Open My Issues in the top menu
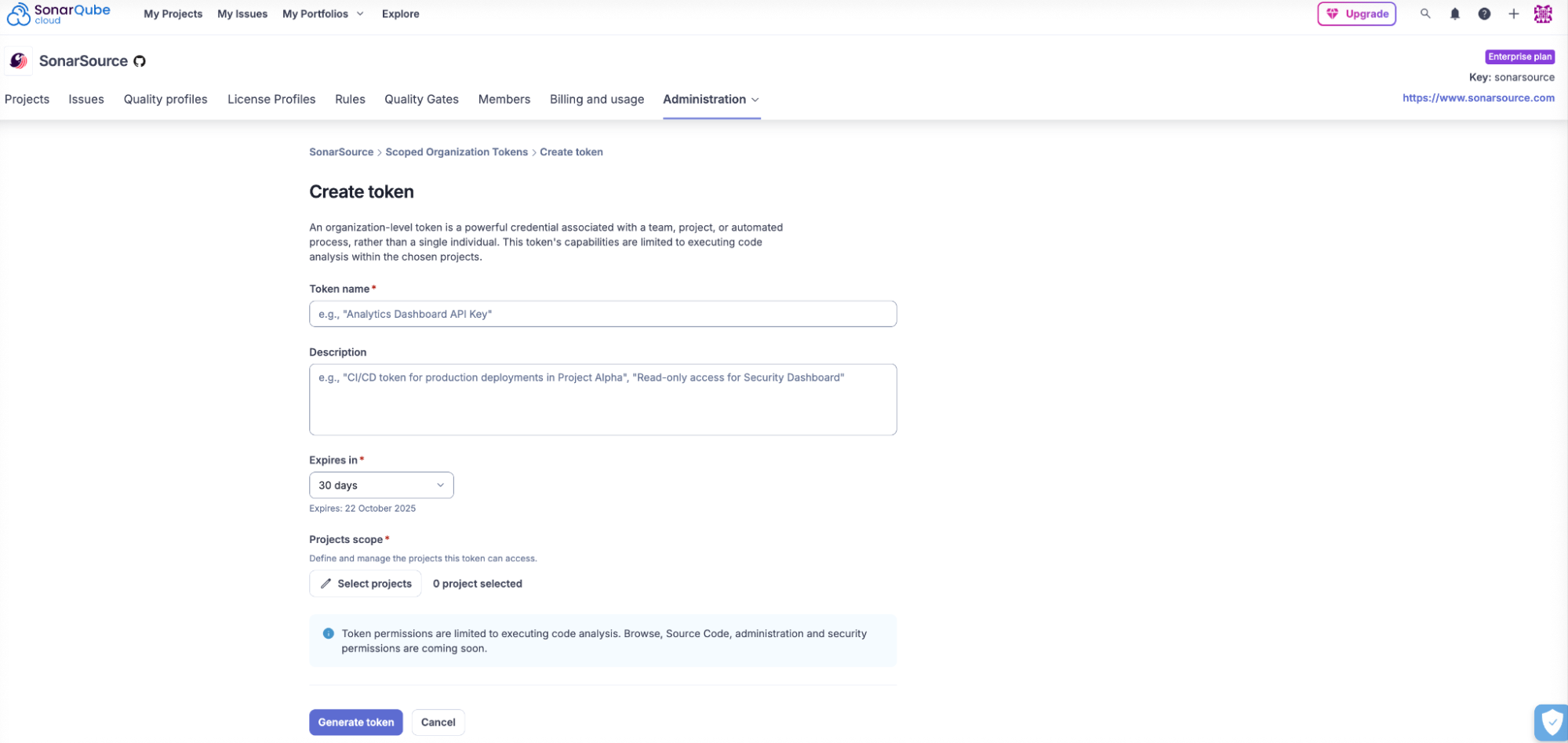Viewport: 1568px width, 743px height. coord(242,14)
